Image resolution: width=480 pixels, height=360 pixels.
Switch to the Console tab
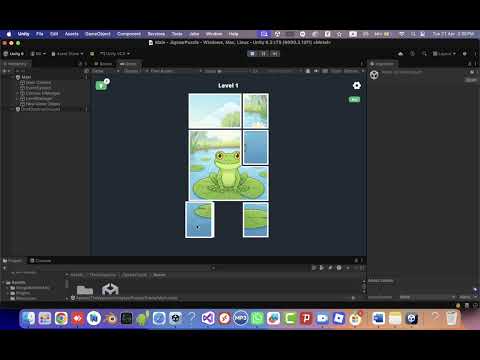(41, 261)
